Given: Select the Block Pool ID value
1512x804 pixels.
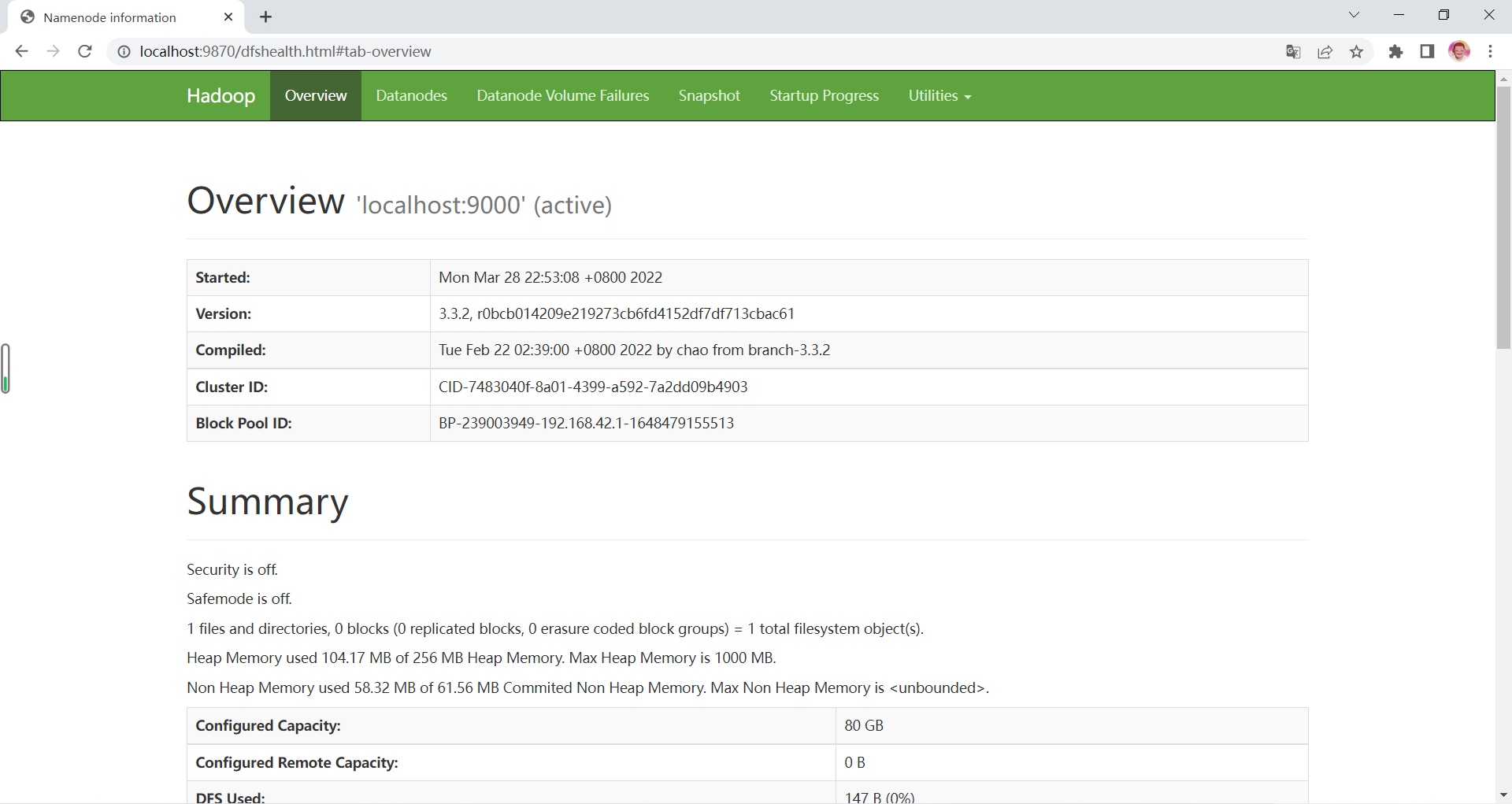Looking at the screenshot, I should click(x=587, y=423).
